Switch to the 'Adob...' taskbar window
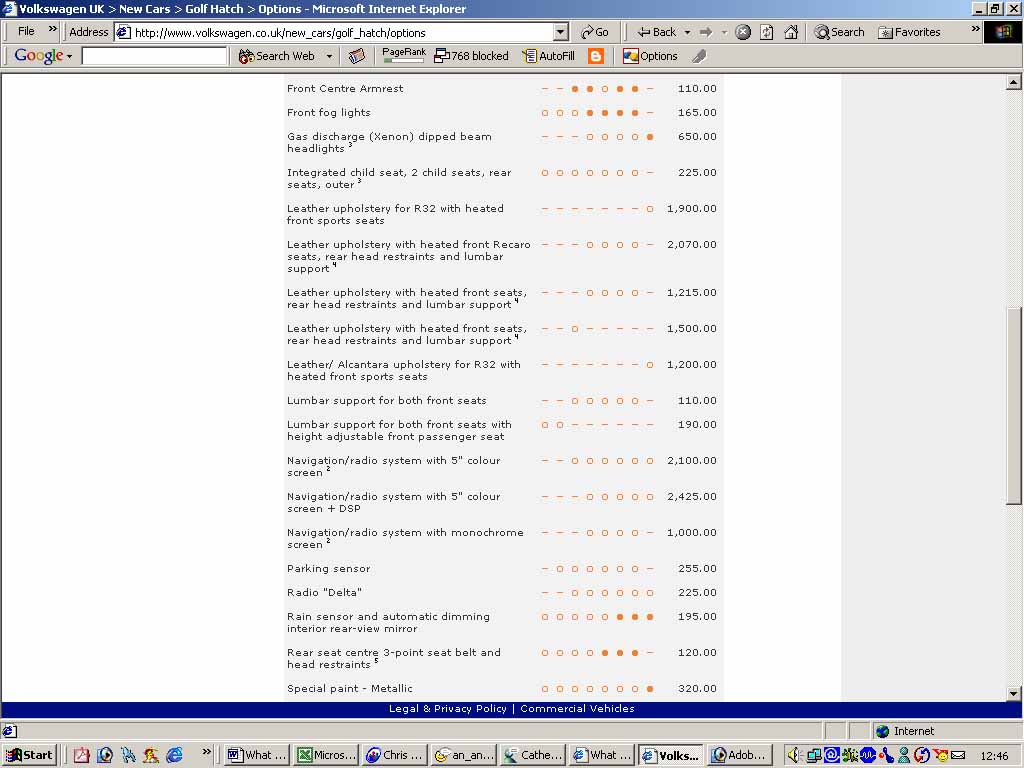The width and height of the screenshot is (1024, 768). pyautogui.click(x=740, y=755)
